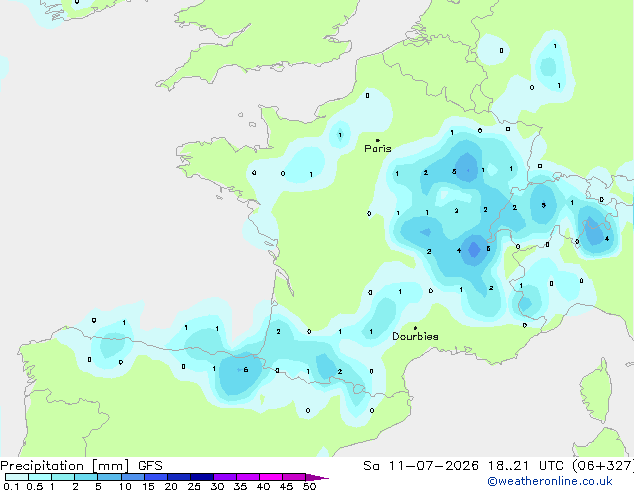This screenshot has height=490, width=634.
Task: Pick the 5–10 mm legend swatch
Action: pos(109,477)
